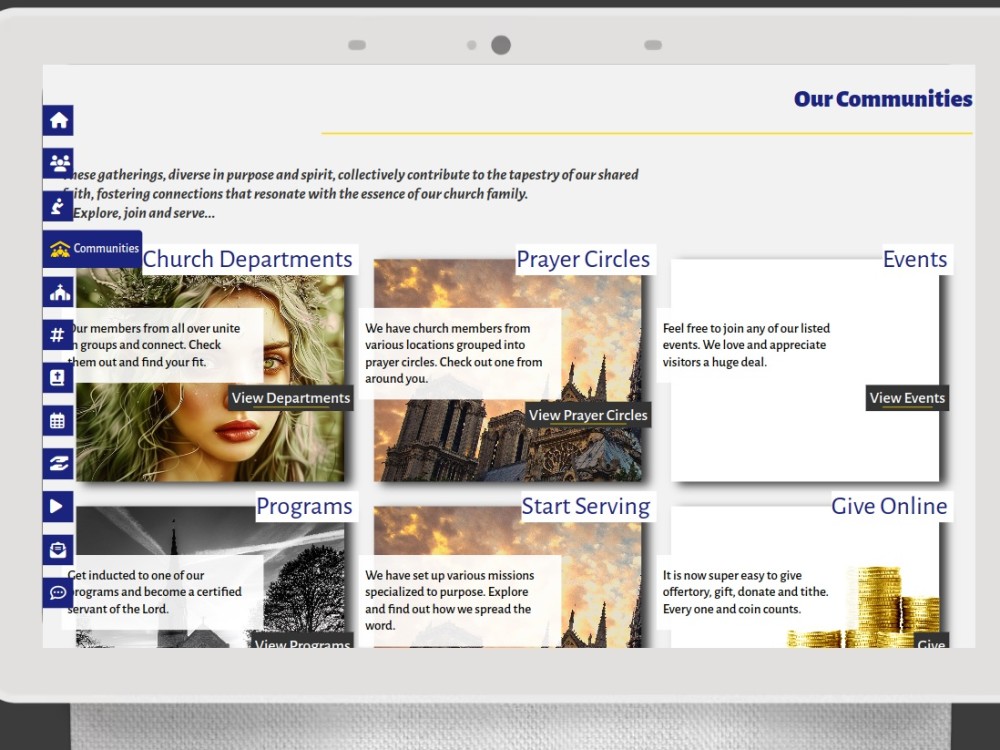Open the Start Serving card heading

tap(585, 506)
